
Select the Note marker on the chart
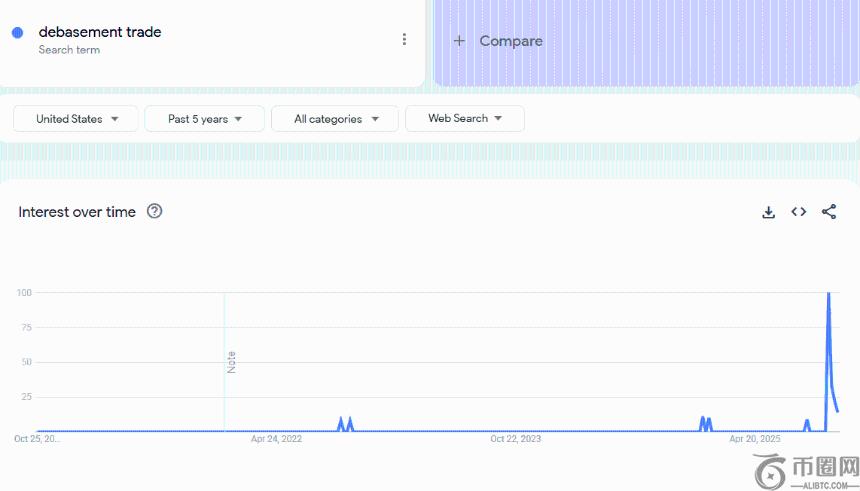tap(231, 362)
